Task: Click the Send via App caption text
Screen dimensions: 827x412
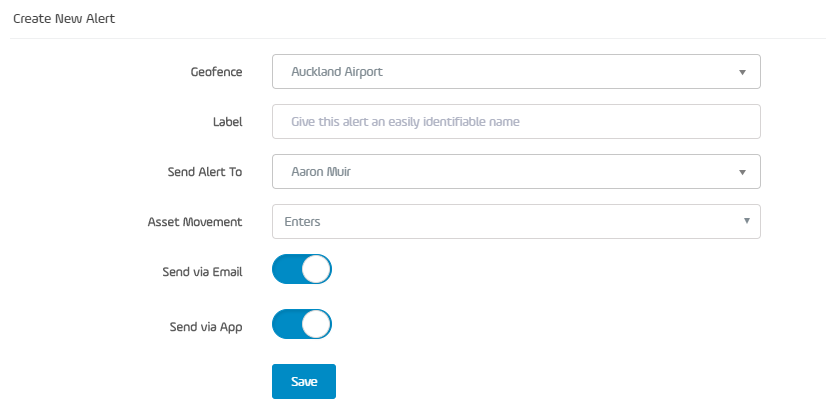Action: tap(206, 327)
